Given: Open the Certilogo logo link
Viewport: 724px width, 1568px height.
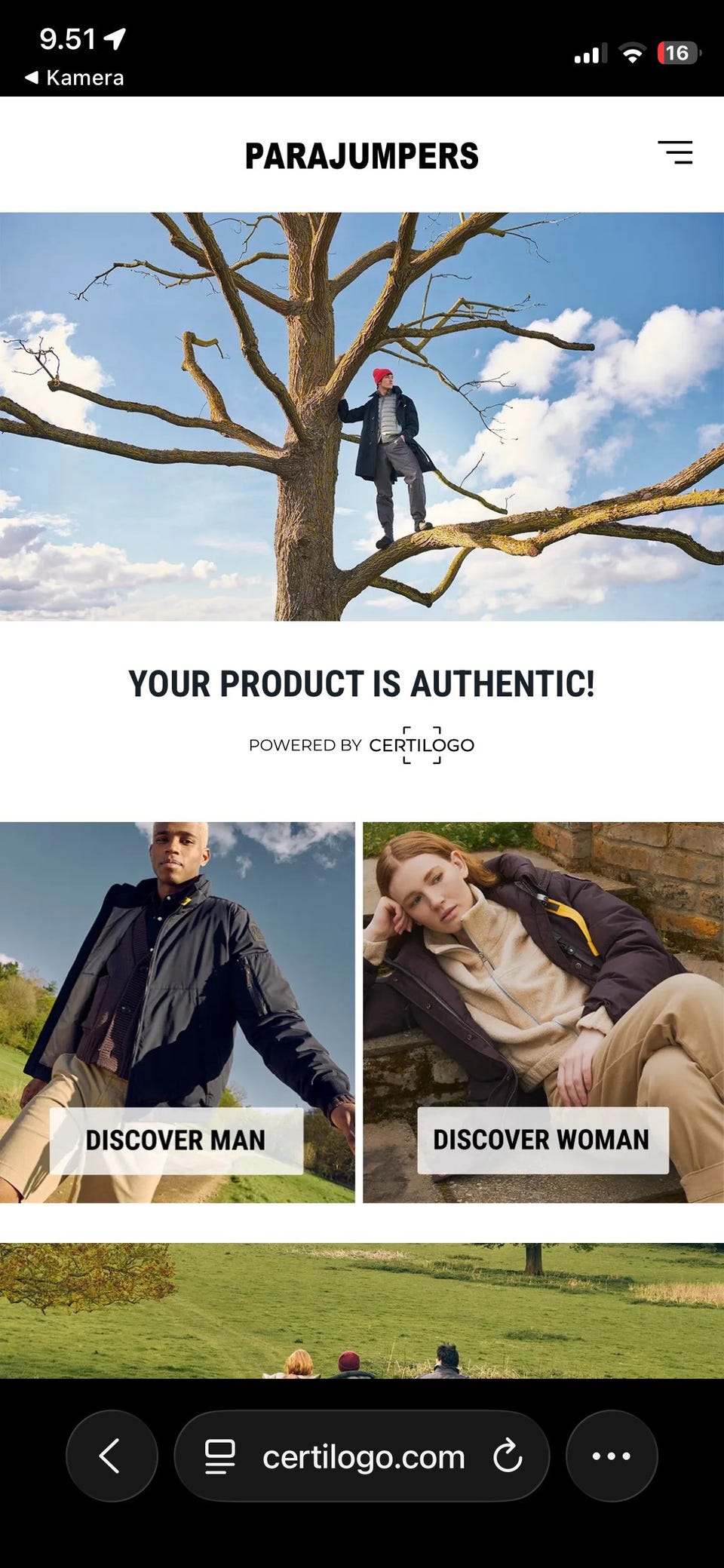Looking at the screenshot, I should 422,745.
